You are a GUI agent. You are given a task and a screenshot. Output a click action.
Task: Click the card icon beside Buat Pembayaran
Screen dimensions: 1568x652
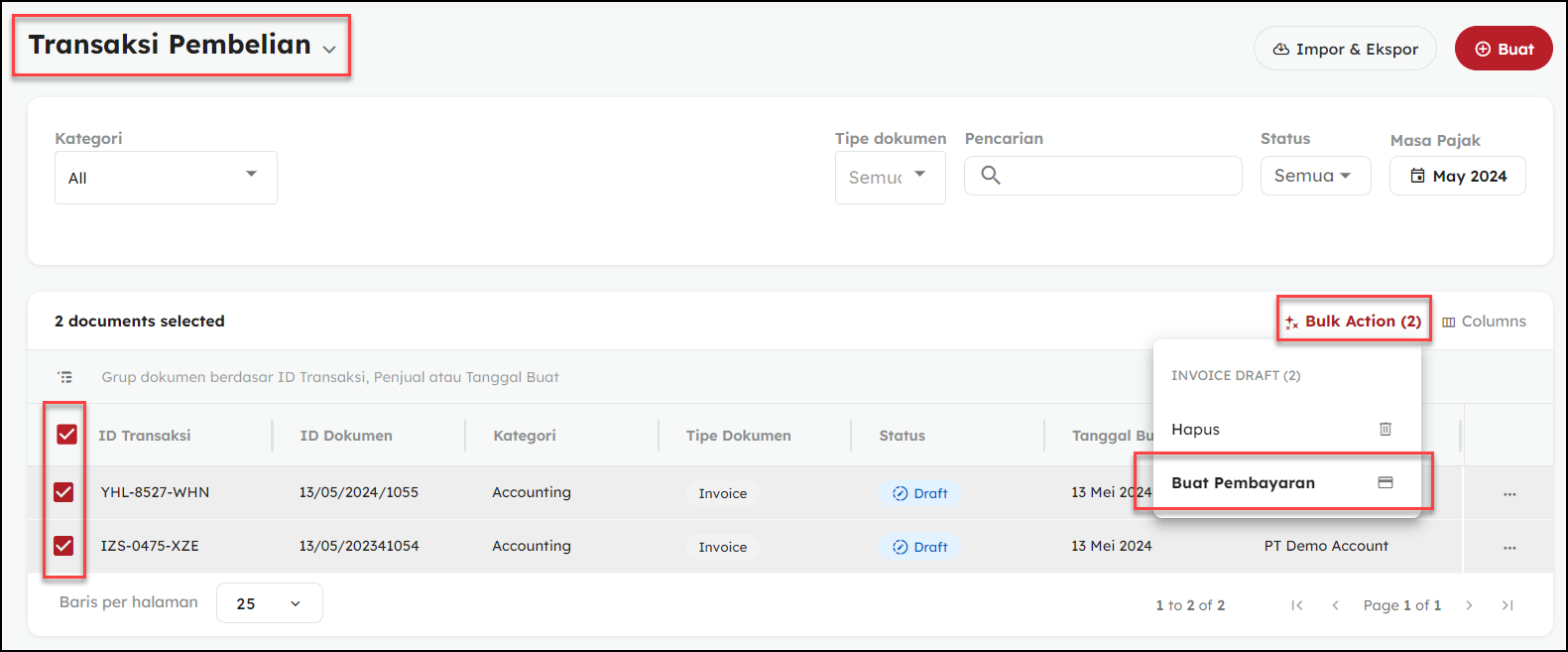(x=1386, y=482)
